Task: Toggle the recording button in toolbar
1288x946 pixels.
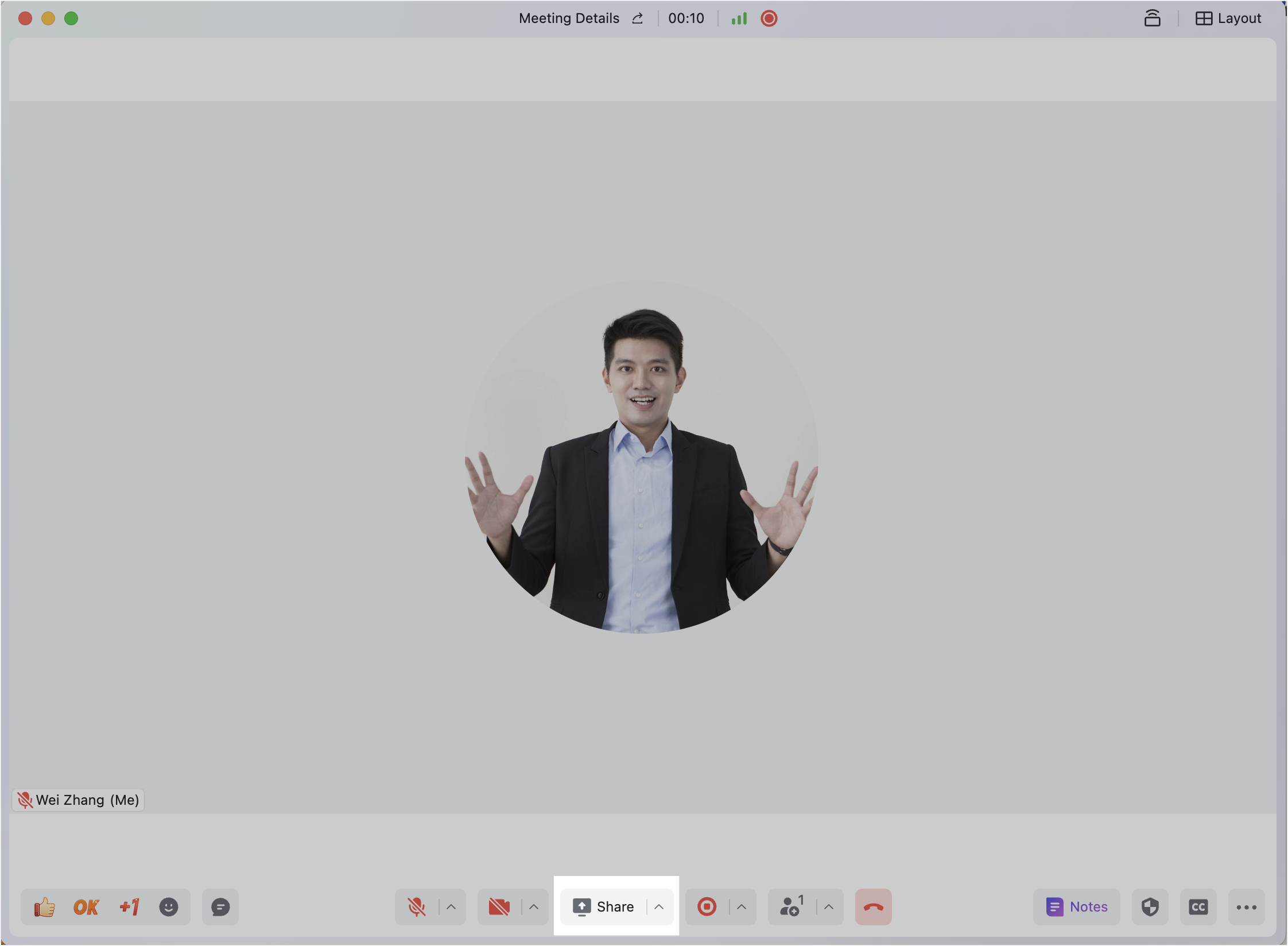Action: pos(707,907)
